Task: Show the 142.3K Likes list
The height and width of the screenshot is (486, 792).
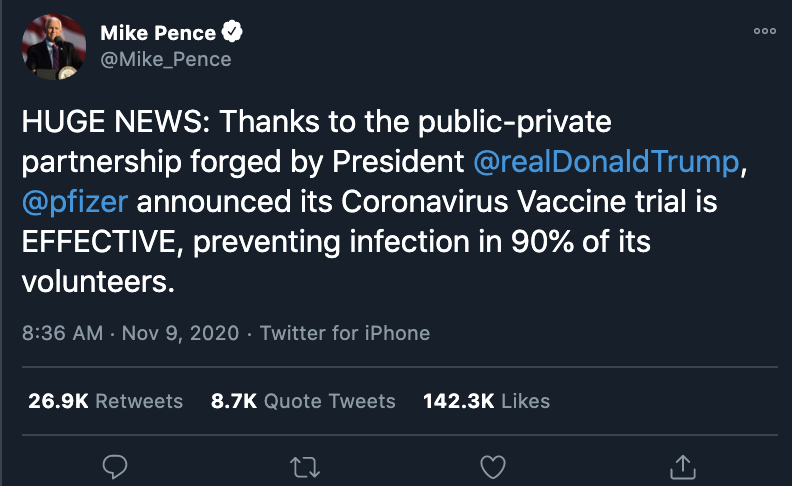Action: pyautogui.click(x=486, y=401)
